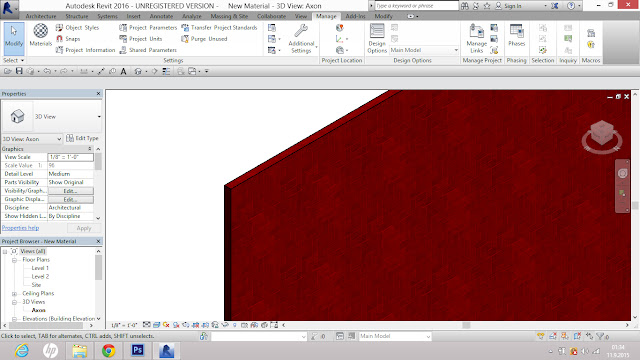Open the Structure ribbon tab
Screen dimensions: 640x360
[x=77, y=16]
